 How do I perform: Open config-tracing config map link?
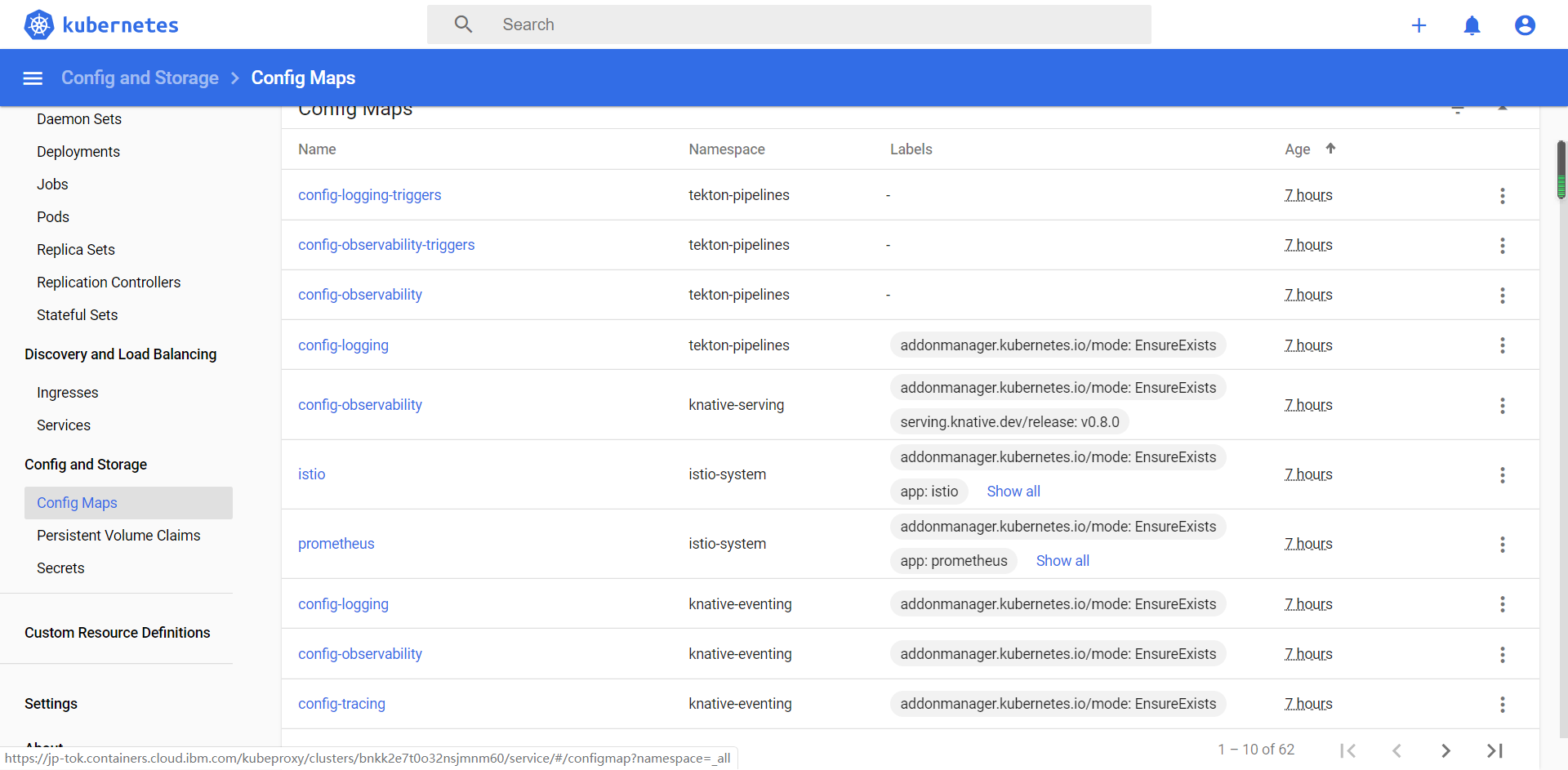[x=341, y=704]
